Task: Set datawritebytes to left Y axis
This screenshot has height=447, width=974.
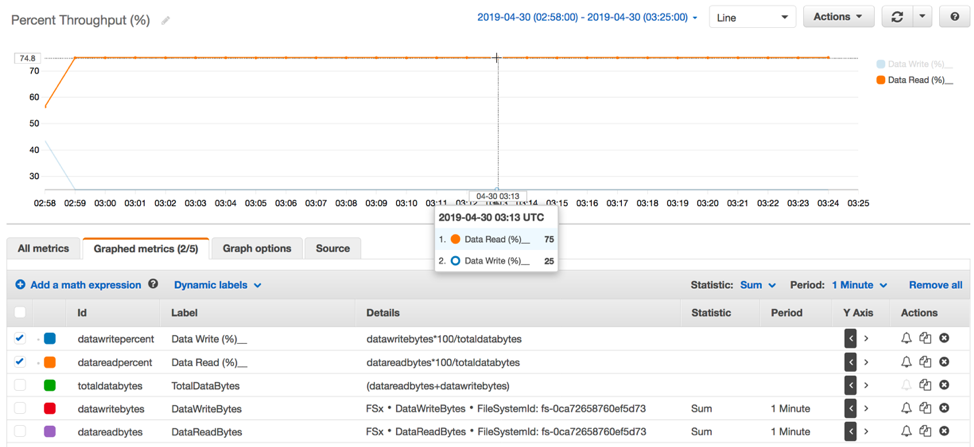Action: click(x=850, y=409)
